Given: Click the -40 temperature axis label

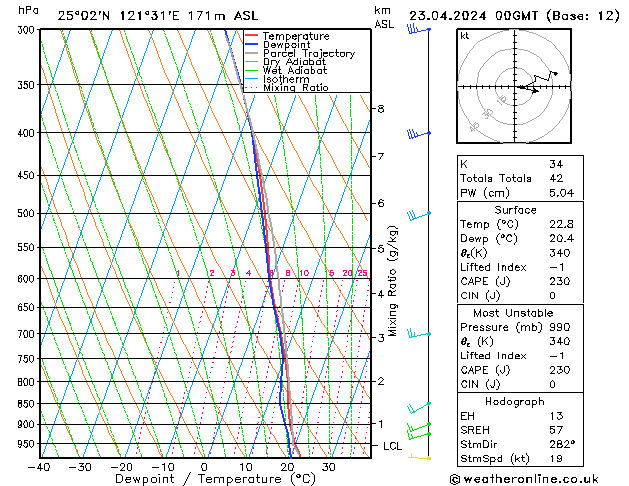Looking at the screenshot, I should point(39,467).
